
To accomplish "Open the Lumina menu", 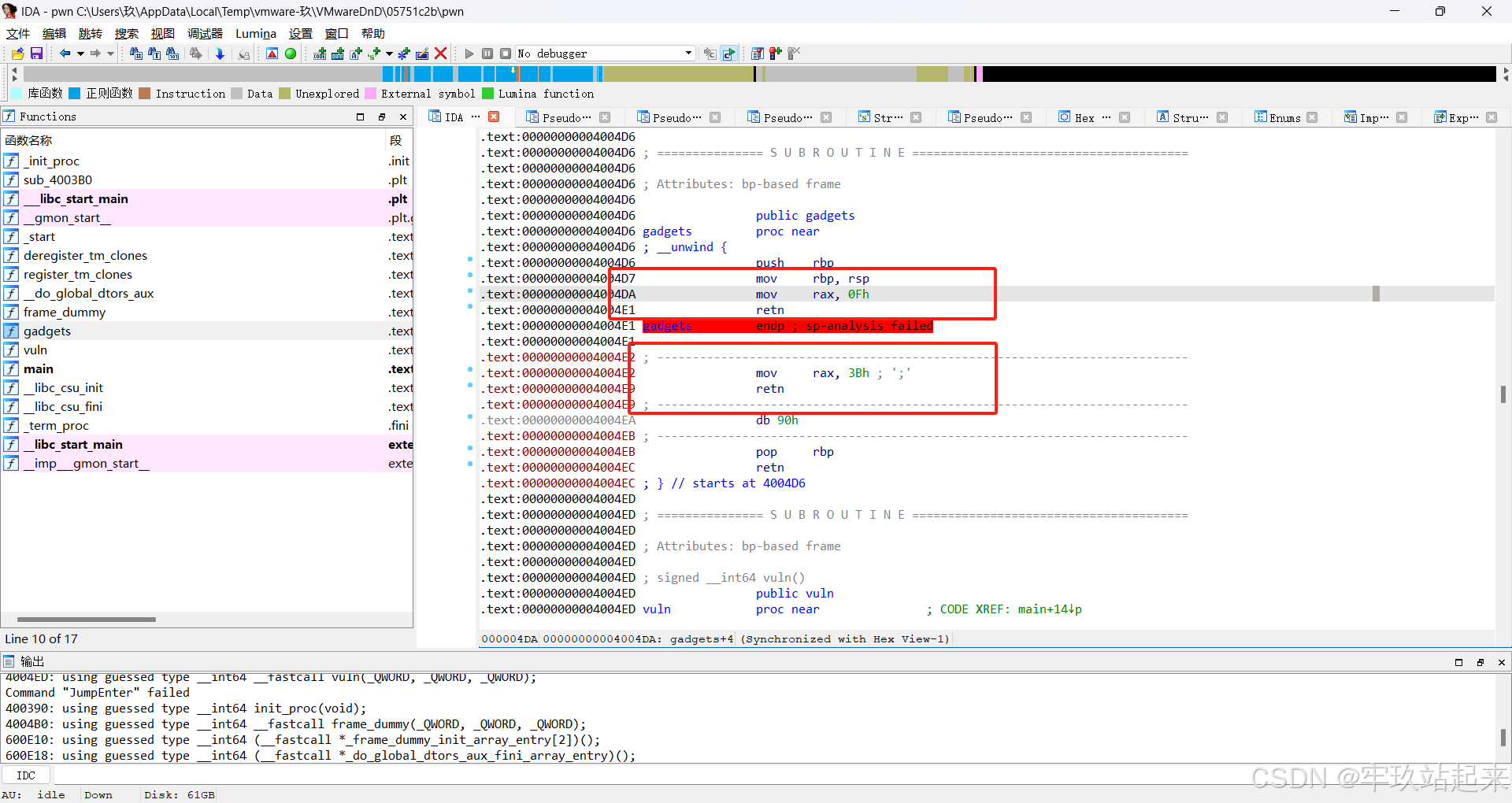I will (x=256, y=33).
